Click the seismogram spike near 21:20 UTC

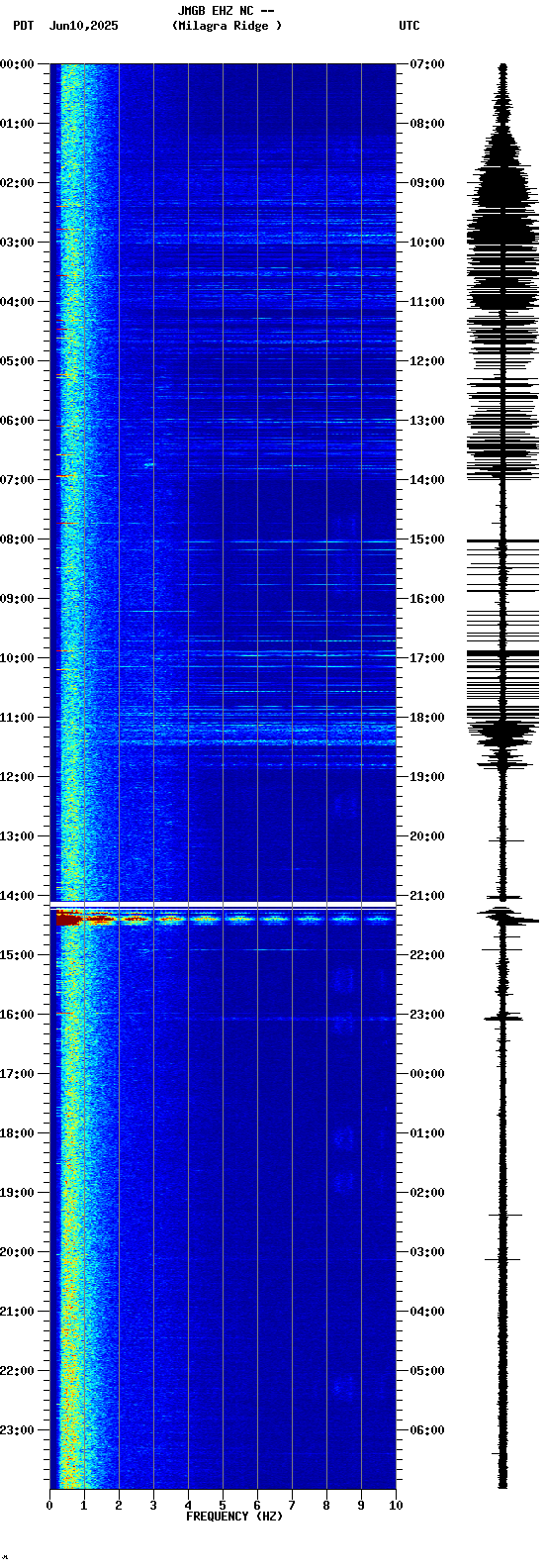(507, 919)
